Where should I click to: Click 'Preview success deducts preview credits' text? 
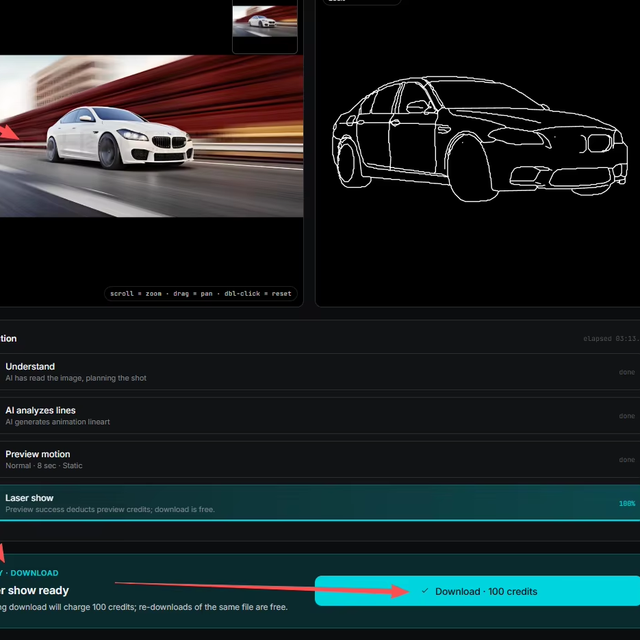110,509
